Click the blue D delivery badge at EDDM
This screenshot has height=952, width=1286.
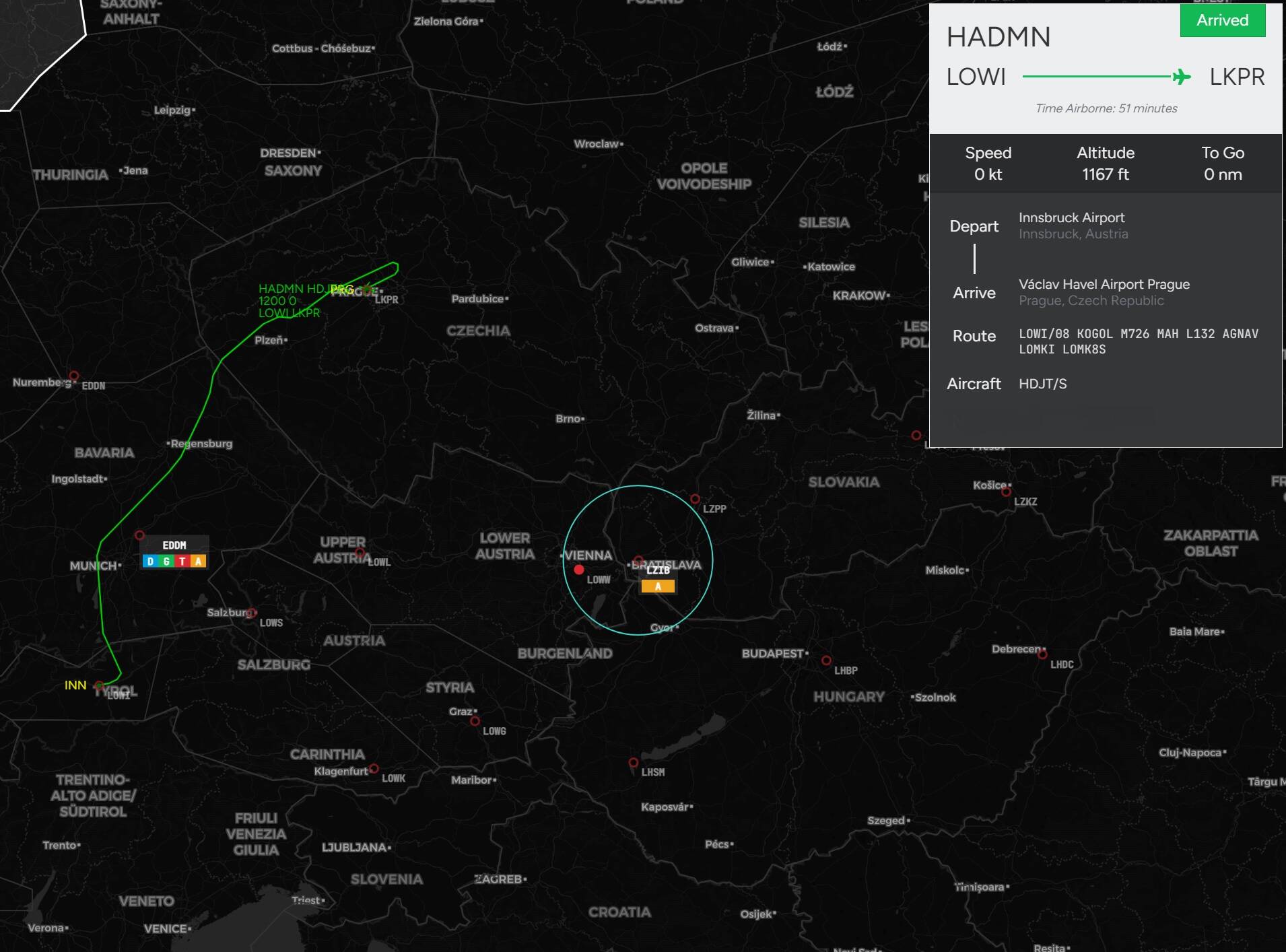(151, 562)
